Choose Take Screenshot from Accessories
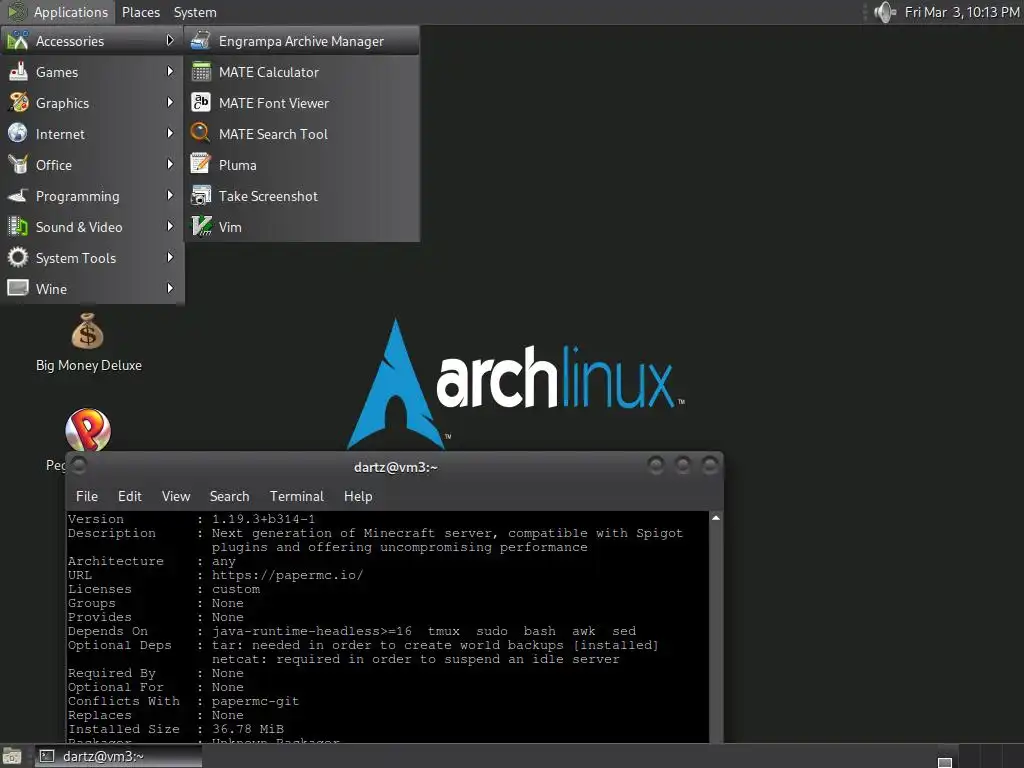The width and height of the screenshot is (1024, 768). [x=302, y=196]
